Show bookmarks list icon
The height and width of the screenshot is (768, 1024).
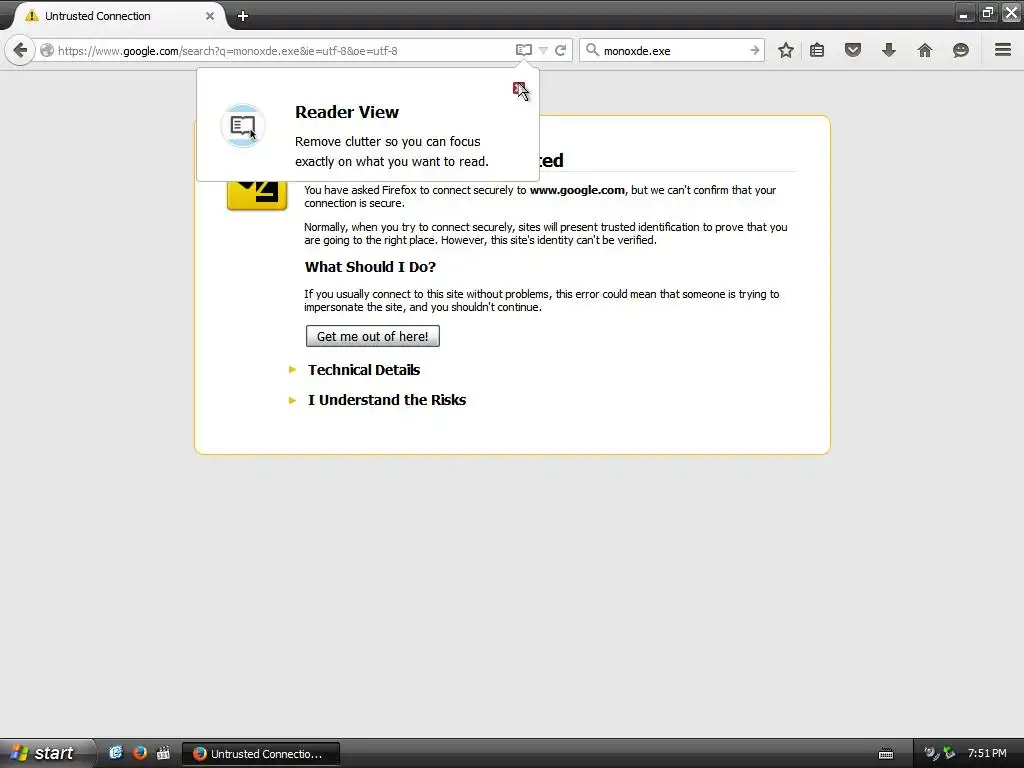[817, 50]
